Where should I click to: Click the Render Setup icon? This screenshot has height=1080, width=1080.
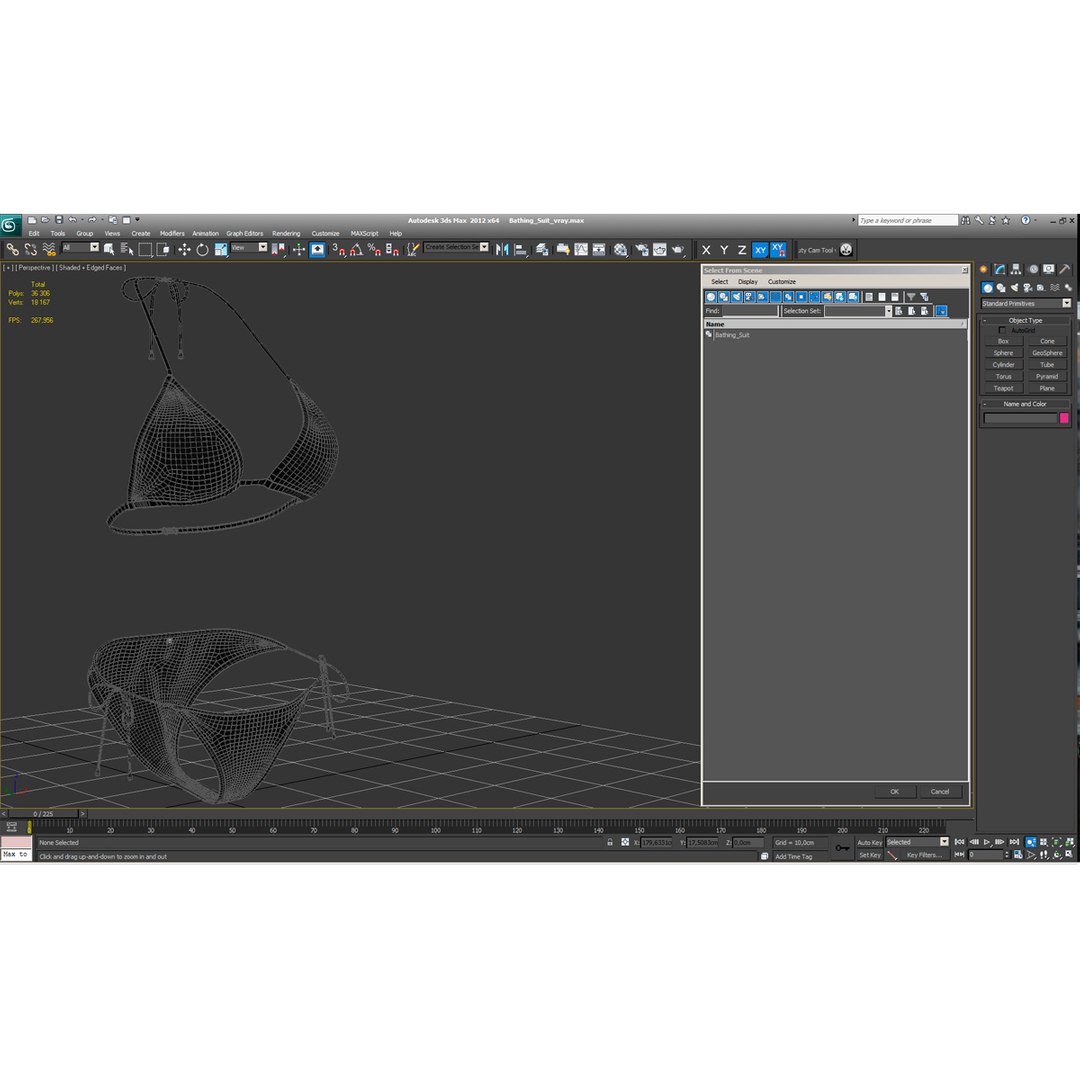(x=641, y=249)
